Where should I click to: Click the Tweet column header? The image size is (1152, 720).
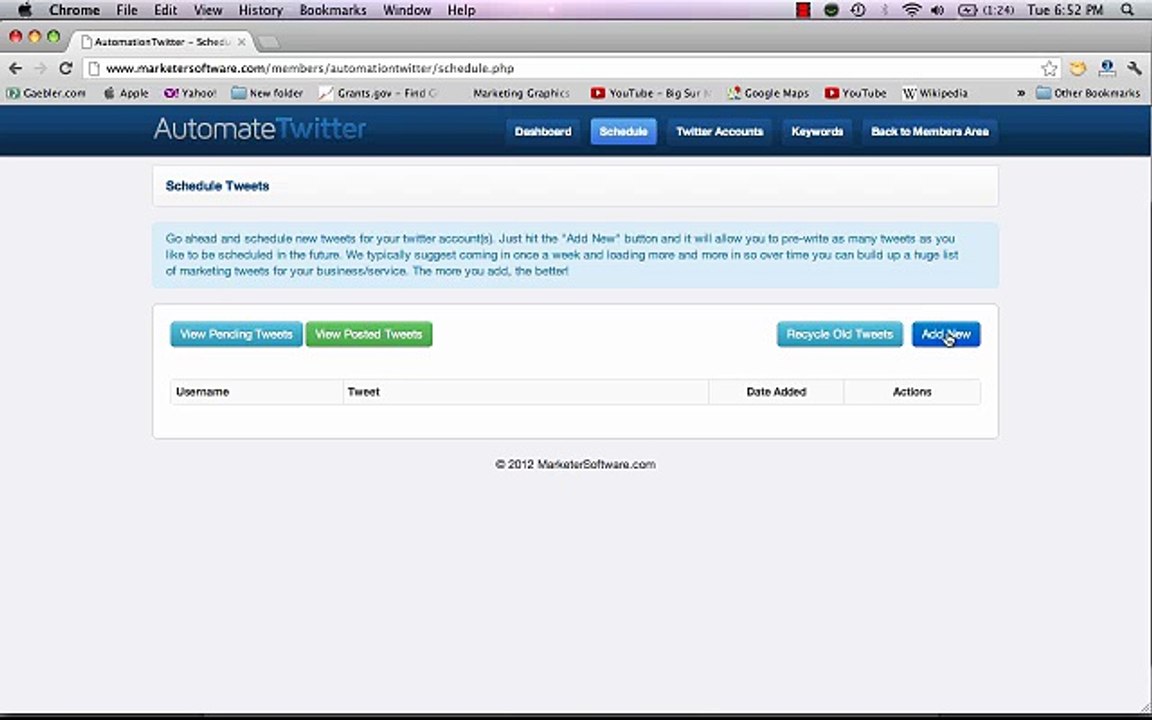tap(525, 392)
